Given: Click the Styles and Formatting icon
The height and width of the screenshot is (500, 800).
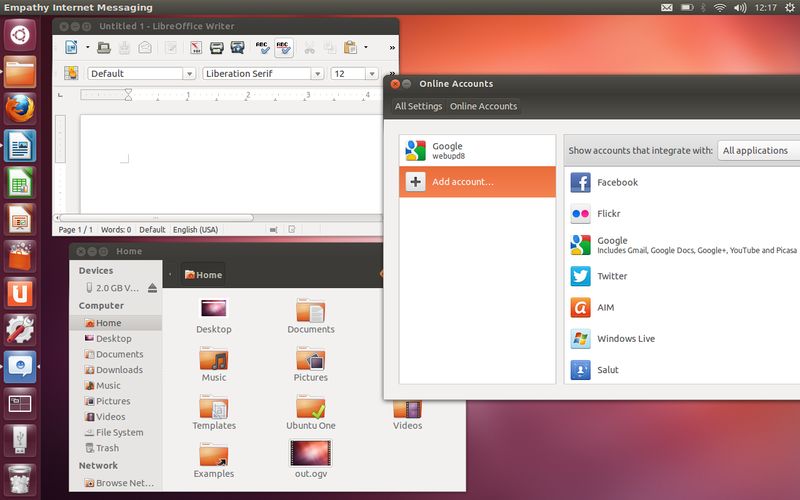Looking at the screenshot, I should (71, 73).
